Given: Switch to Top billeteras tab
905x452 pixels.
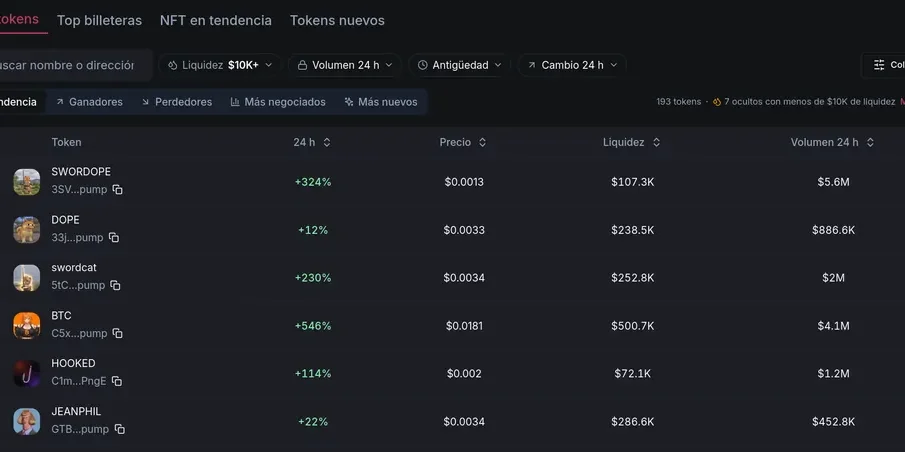Looking at the screenshot, I should (x=99, y=20).
